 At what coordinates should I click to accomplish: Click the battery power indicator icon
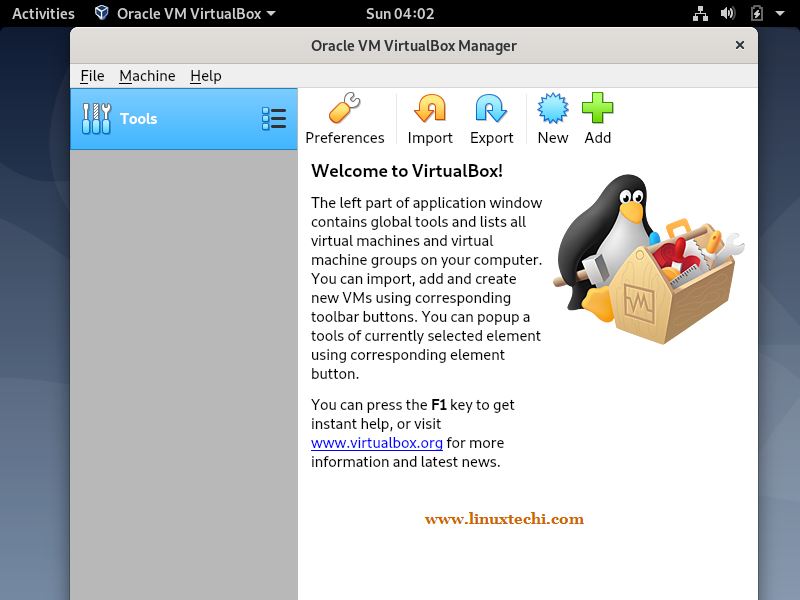click(757, 13)
